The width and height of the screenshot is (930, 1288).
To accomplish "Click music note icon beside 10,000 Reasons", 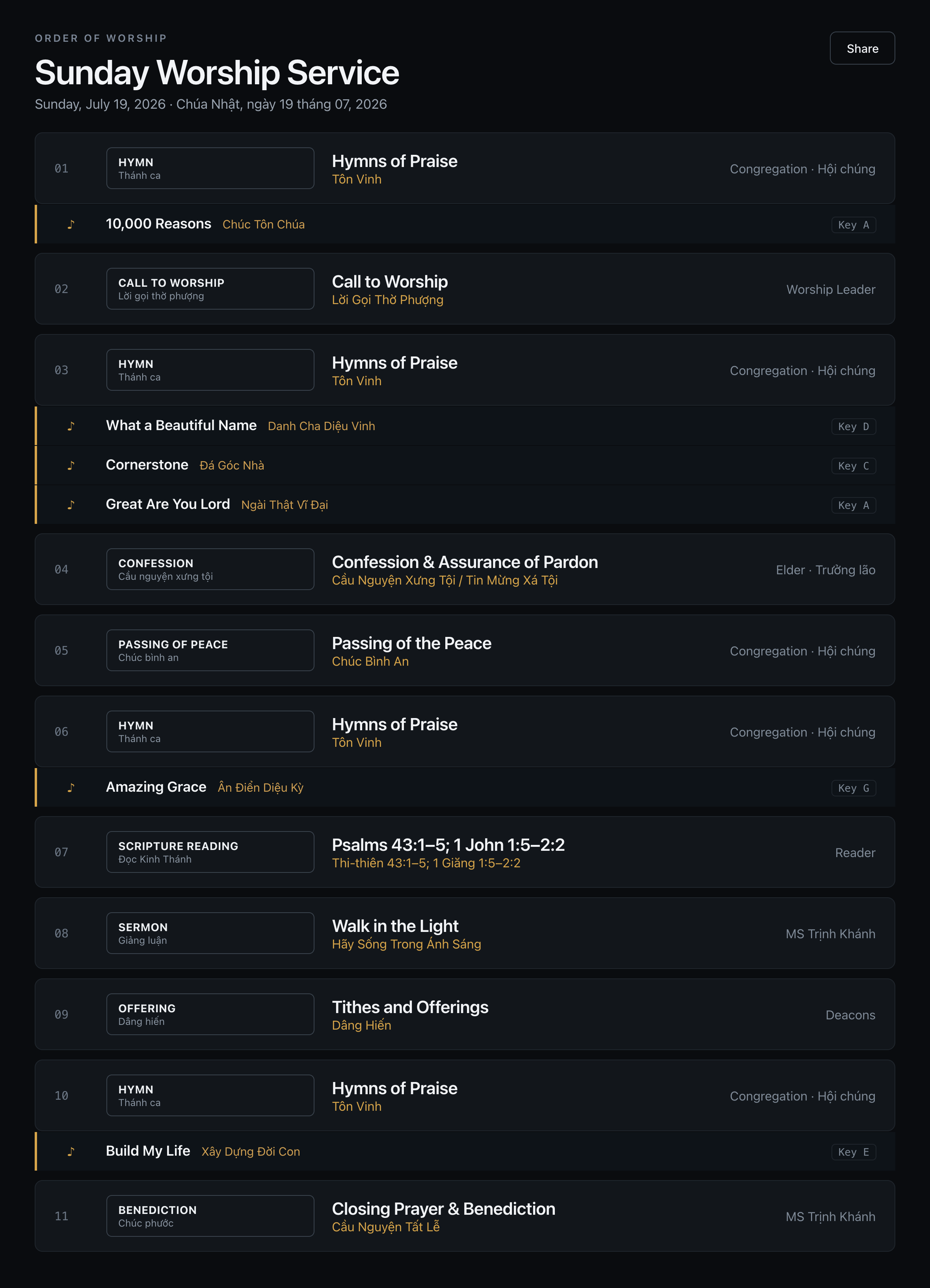I will click(71, 225).
